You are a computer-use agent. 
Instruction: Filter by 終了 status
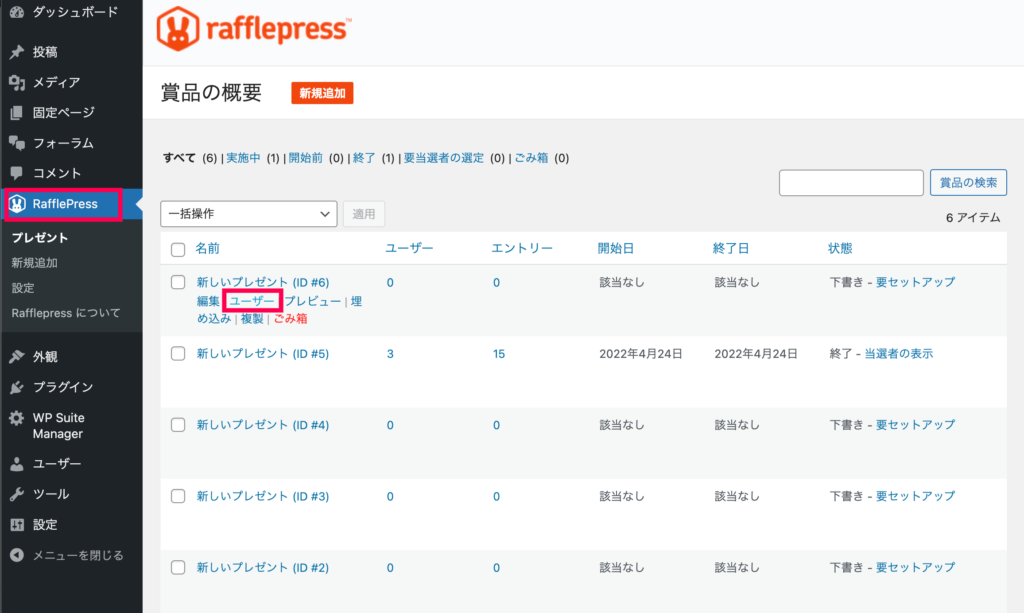[364, 158]
